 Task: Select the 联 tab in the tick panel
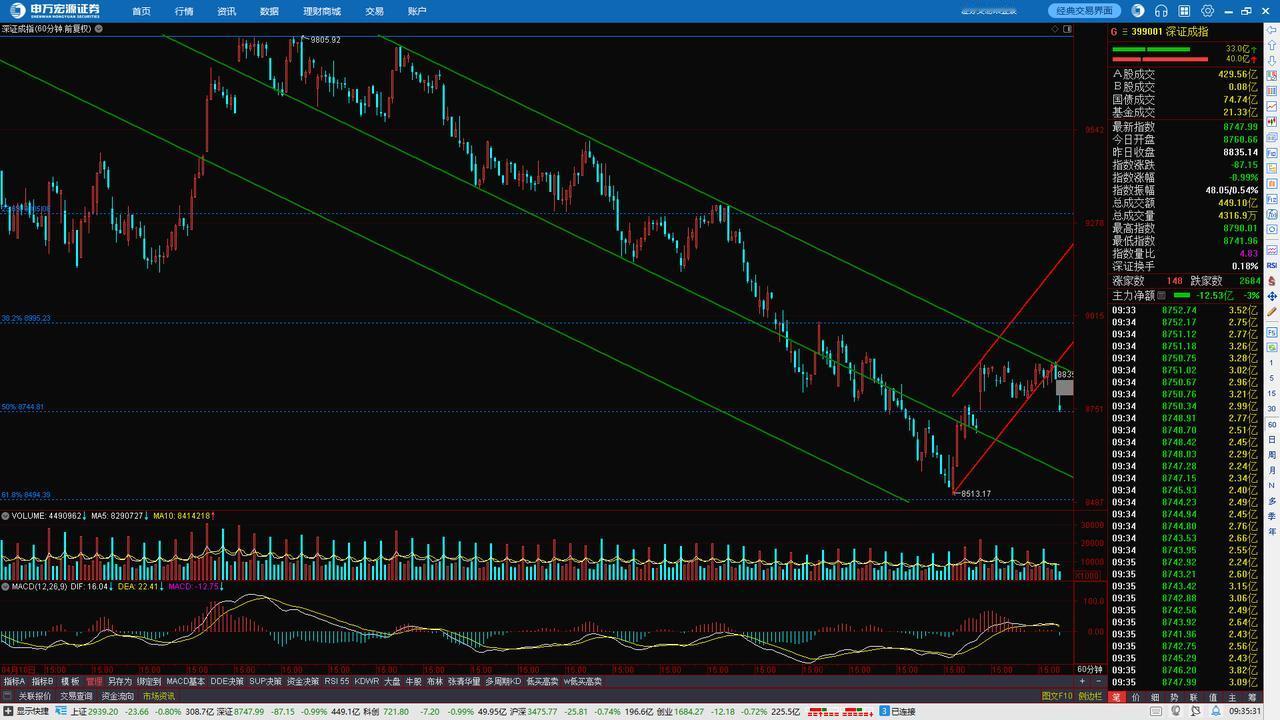1194,697
